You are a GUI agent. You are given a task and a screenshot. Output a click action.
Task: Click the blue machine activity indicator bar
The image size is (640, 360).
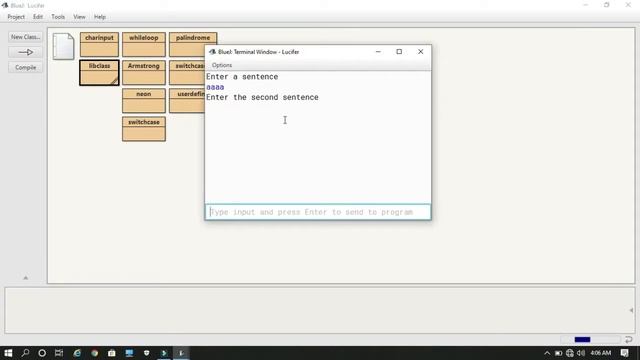pyautogui.click(x=582, y=340)
